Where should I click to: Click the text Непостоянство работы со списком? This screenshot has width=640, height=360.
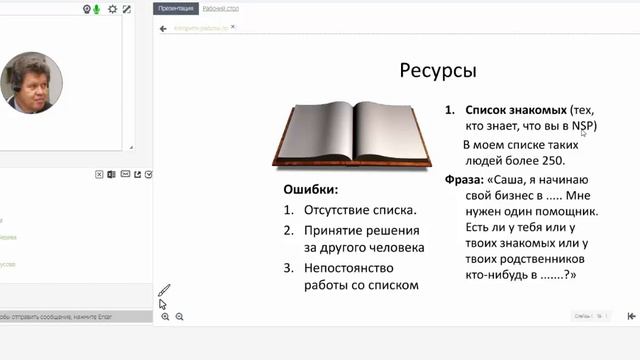point(361,276)
